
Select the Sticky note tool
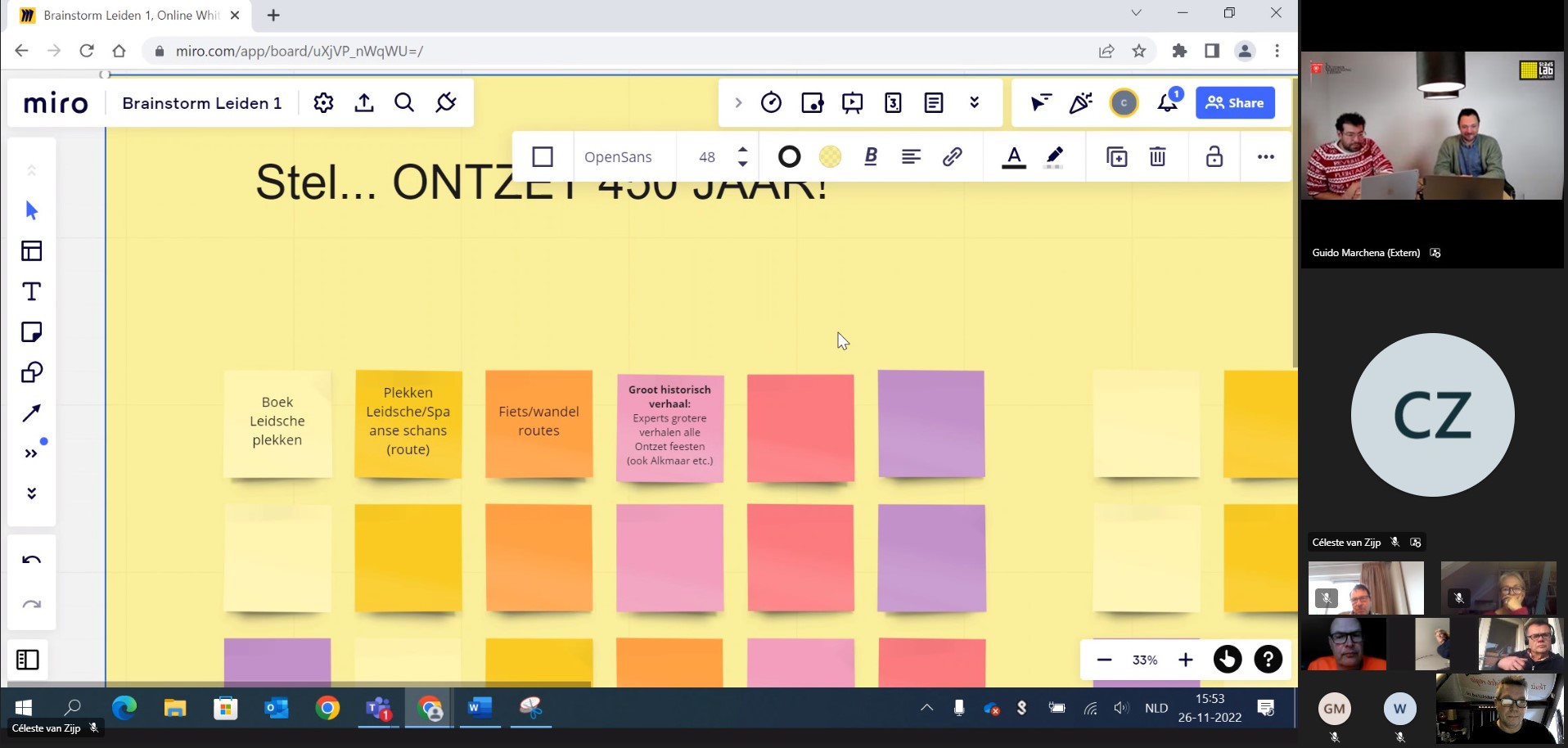pos(32,332)
